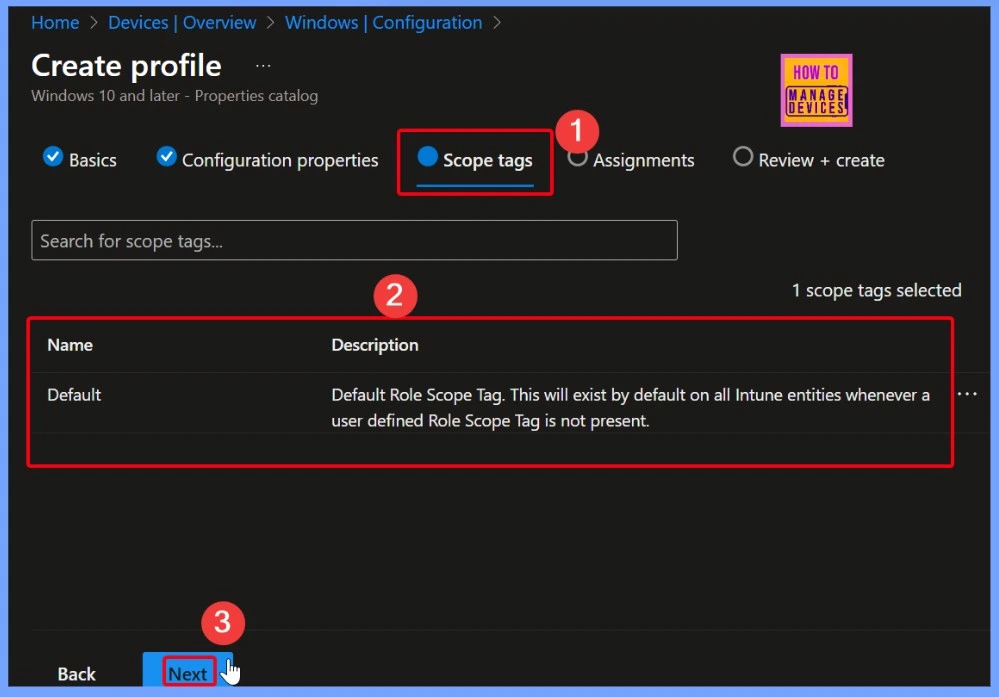Open Windows | Configuration breadcrumb

point(384,23)
